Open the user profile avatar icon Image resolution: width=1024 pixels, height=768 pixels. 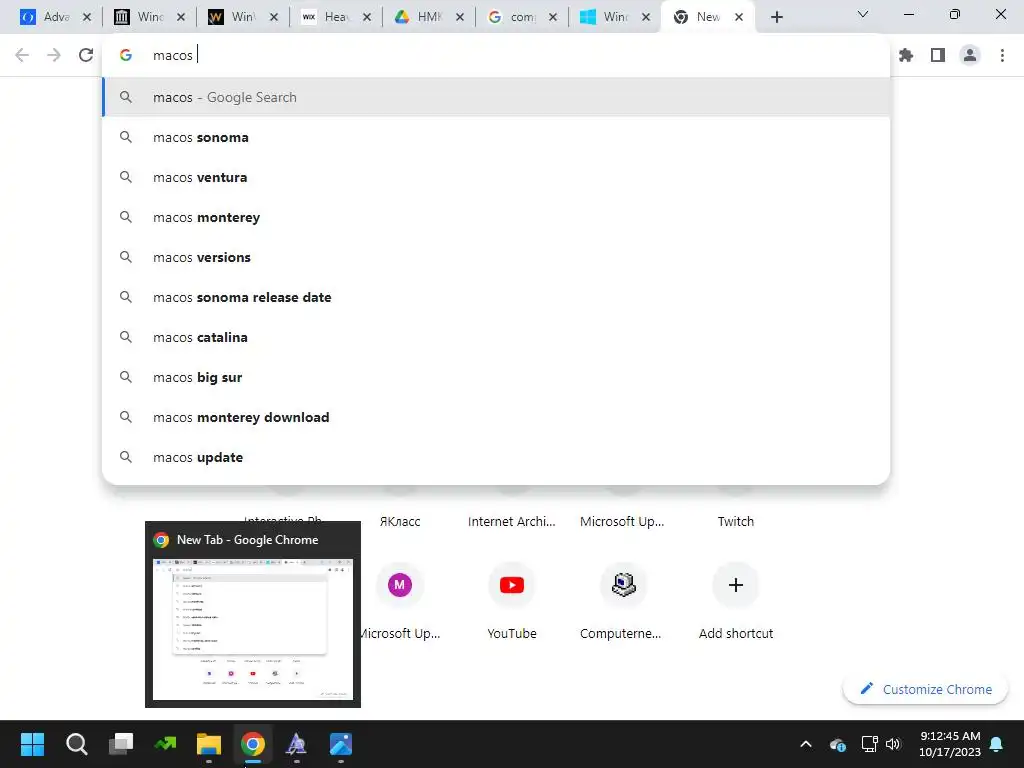pos(970,56)
